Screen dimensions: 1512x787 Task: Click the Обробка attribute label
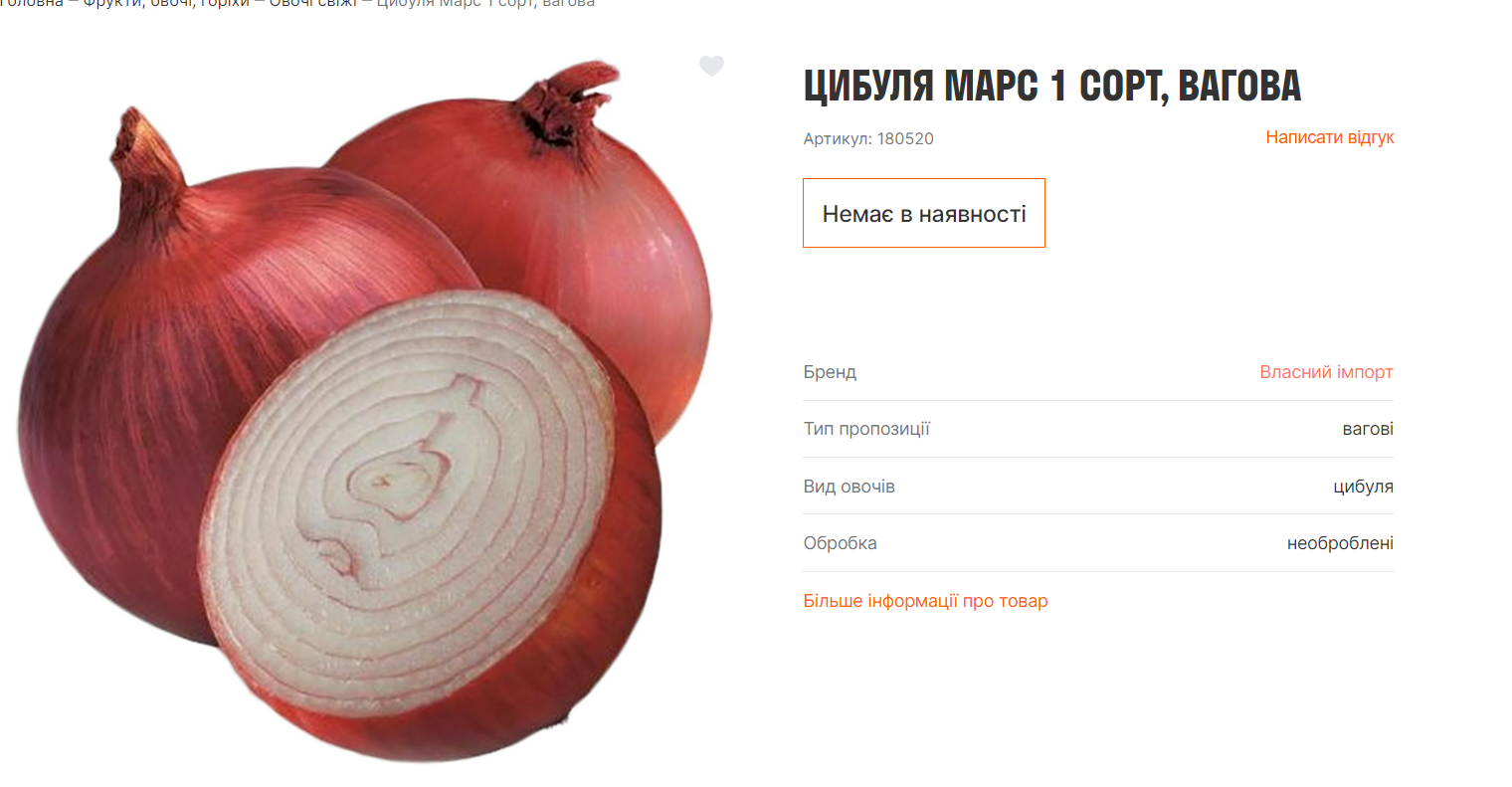(x=840, y=543)
